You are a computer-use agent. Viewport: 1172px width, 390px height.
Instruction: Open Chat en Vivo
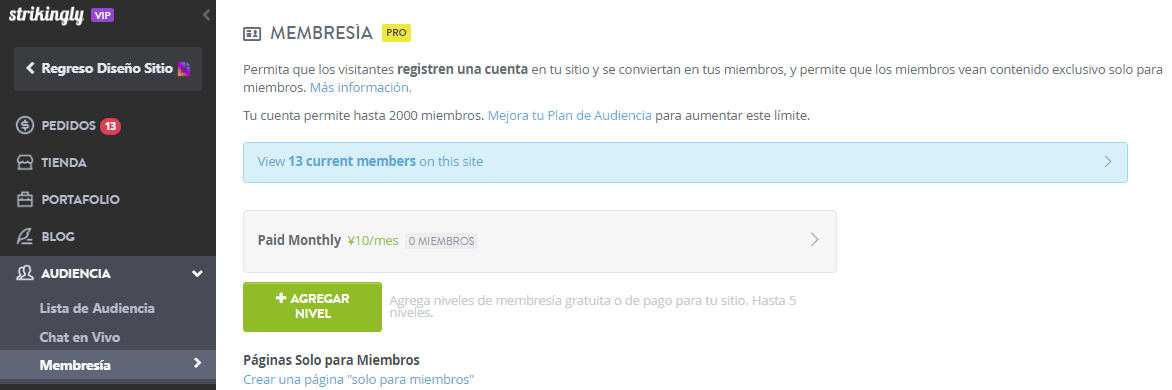[80, 337]
